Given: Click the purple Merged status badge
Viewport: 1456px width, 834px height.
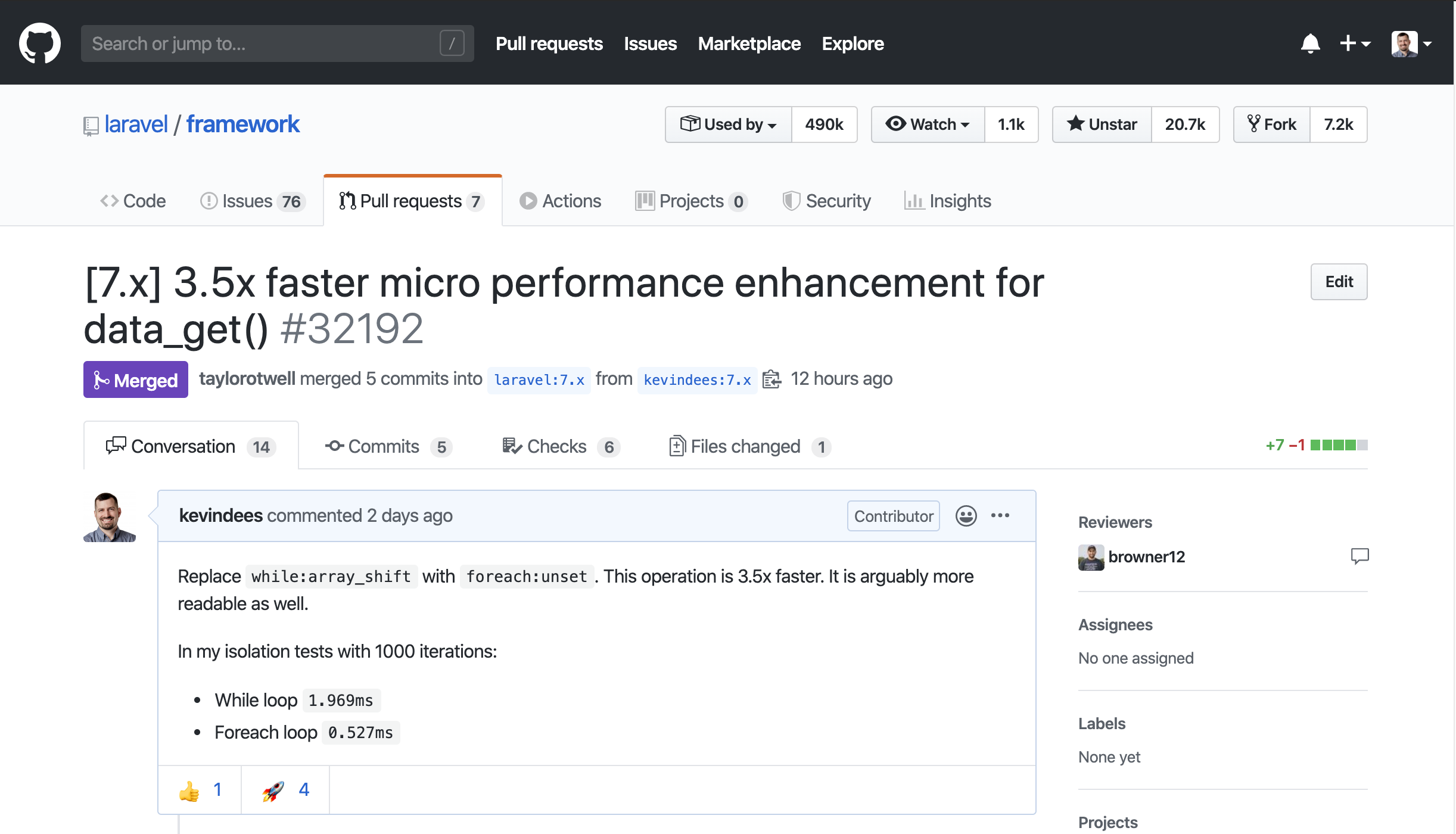Looking at the screenshot, I should [x=135, y=379].
